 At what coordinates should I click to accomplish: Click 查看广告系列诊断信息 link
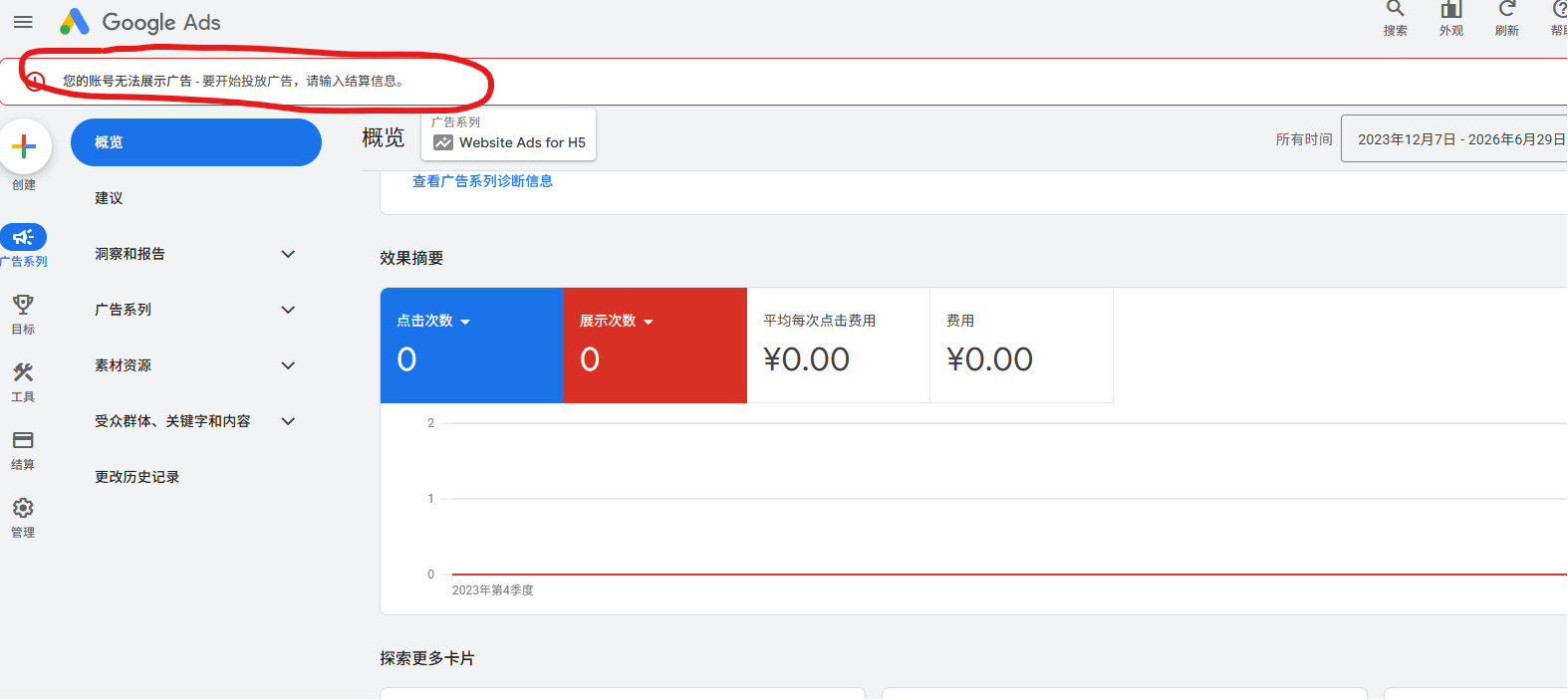coord(483,181)
